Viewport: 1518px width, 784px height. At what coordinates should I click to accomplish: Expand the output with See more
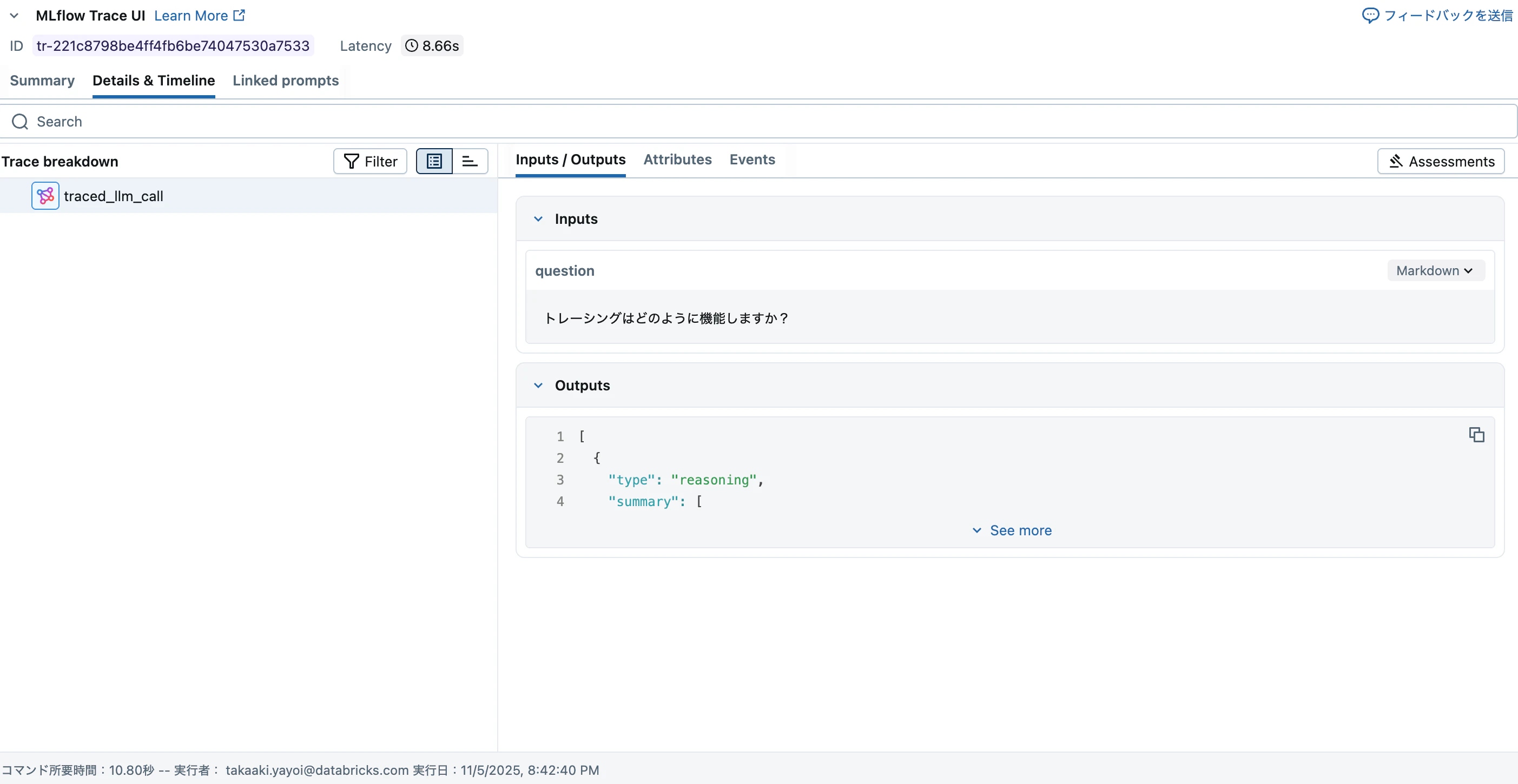(x=1011, y=531)
